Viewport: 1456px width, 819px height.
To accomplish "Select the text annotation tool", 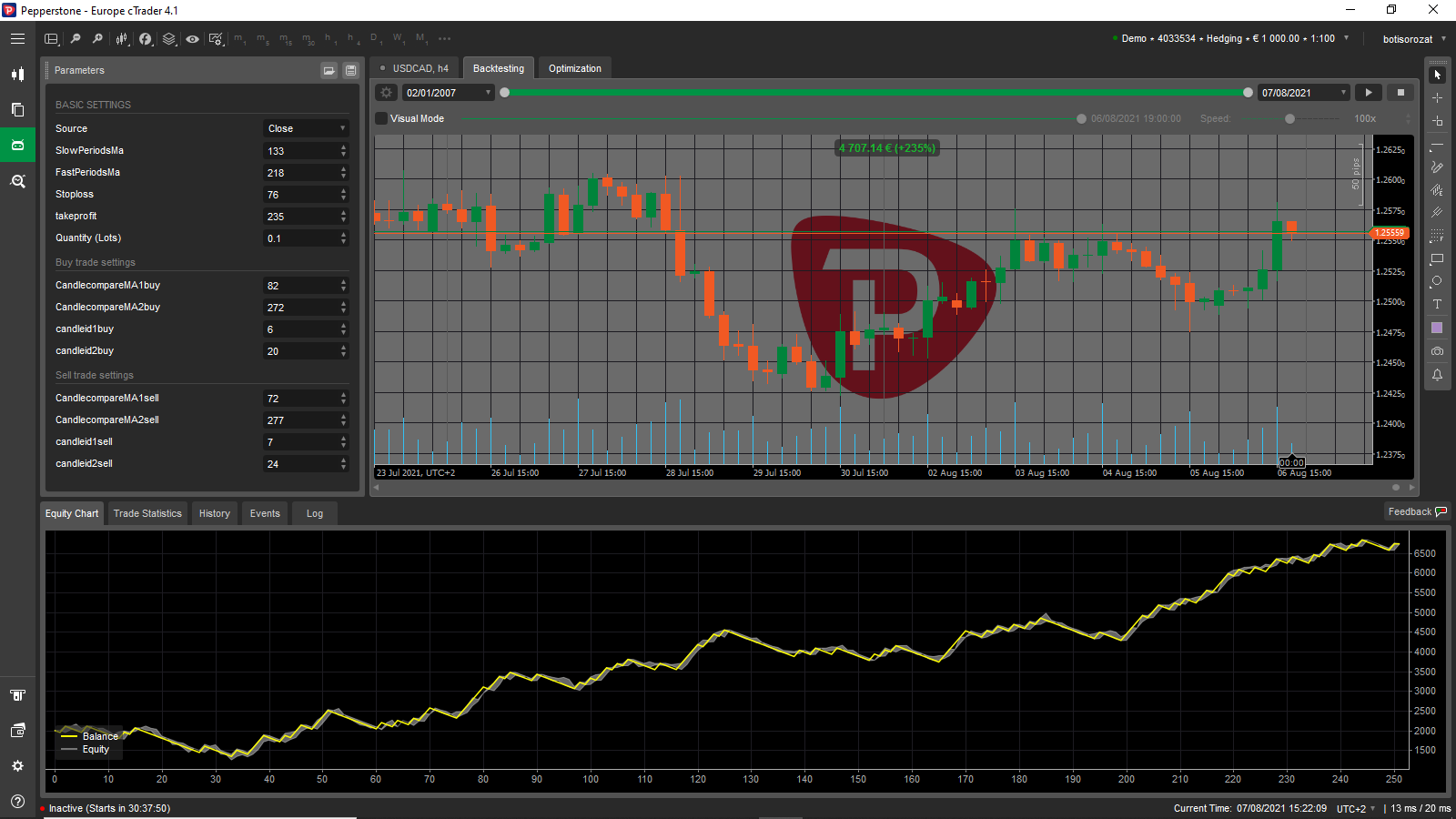I will point(1437,305).
